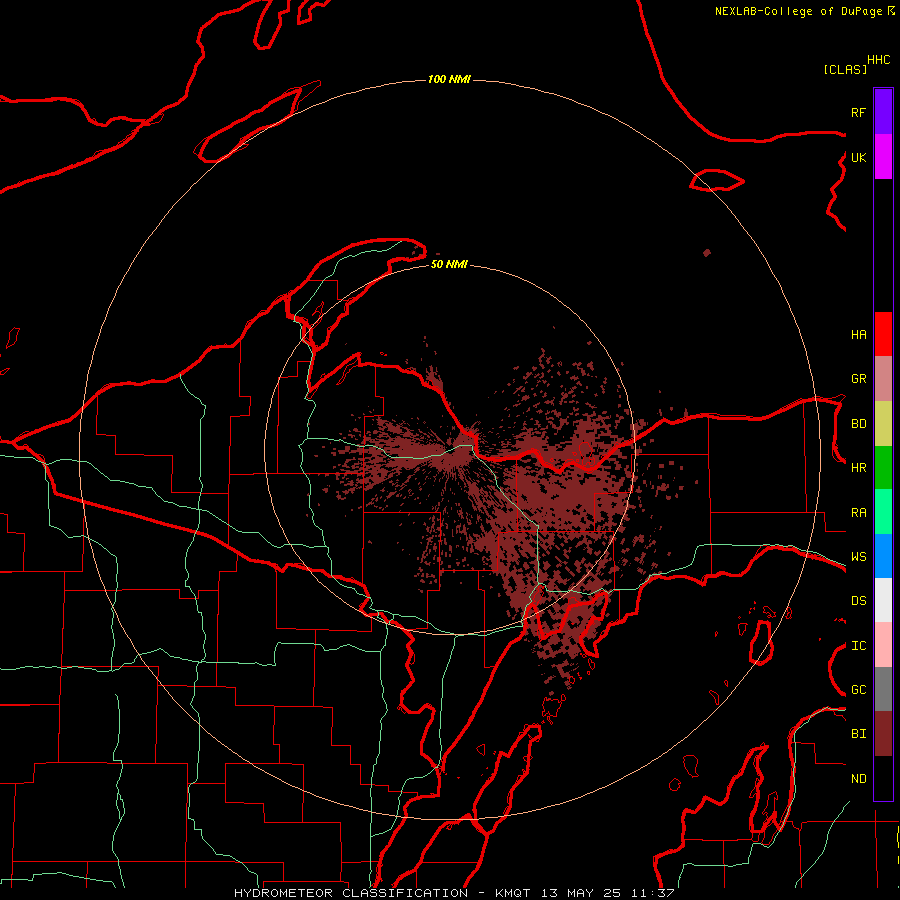Click the BD legend label
The height and width of the screenshot is (900, 900).
[858, 424]
